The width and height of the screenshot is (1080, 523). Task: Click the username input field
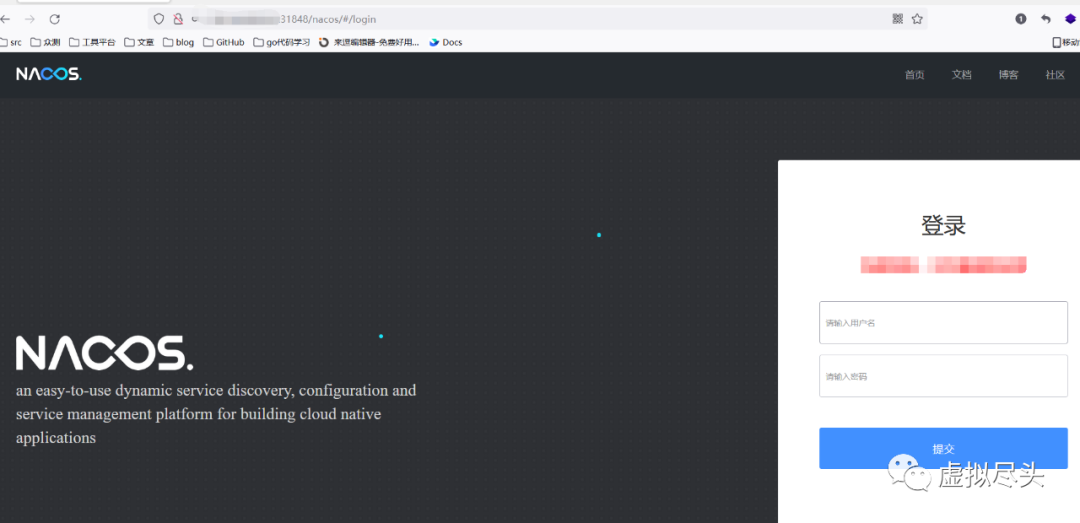(943, 322)
